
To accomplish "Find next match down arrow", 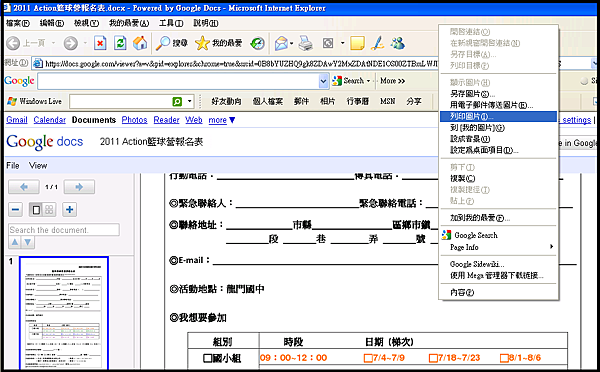I will click(x=28, y=242).
